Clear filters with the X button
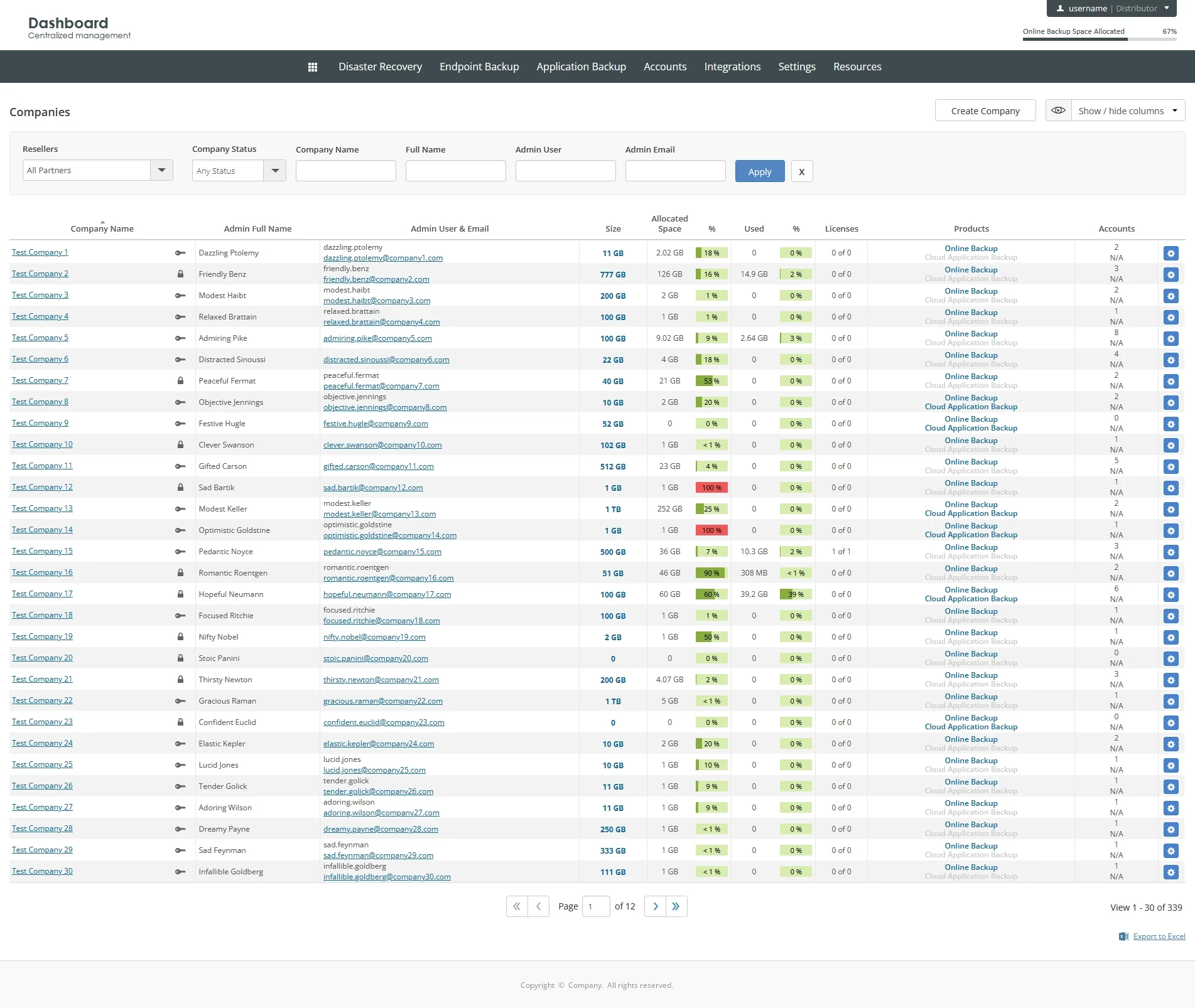This screenshot has width=1195, height=1008. point(802,171)
